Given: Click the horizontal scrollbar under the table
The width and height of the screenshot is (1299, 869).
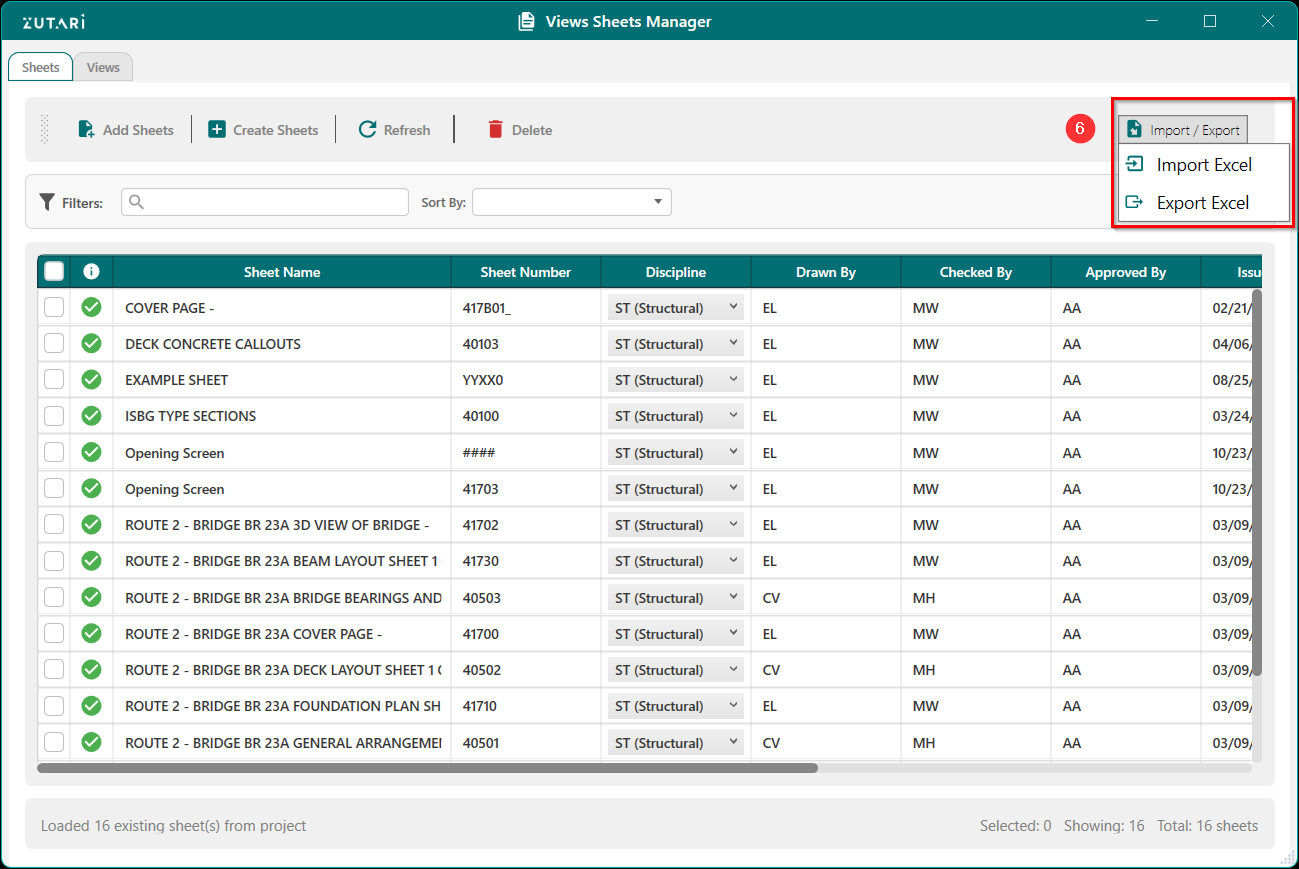Looking at the screenshot, I should point(427,768).
